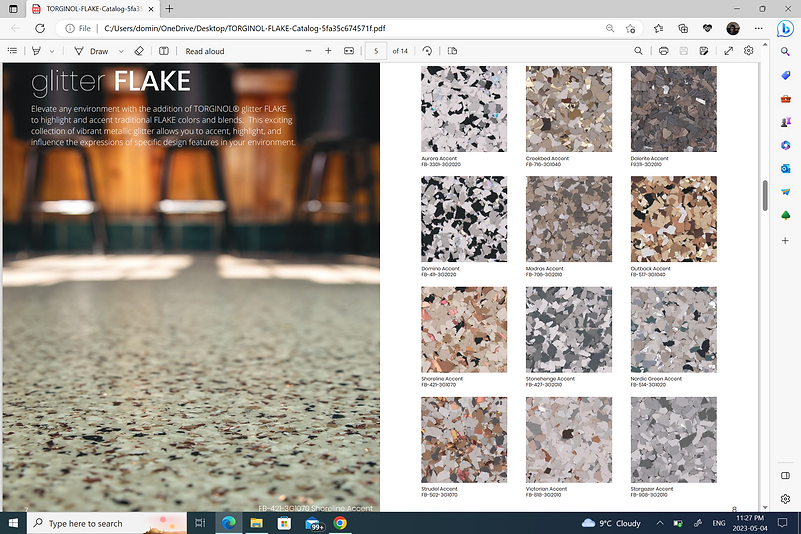Screen dimensions: 801x534
Task: Add this page to favorites
Action: point(630,29)
